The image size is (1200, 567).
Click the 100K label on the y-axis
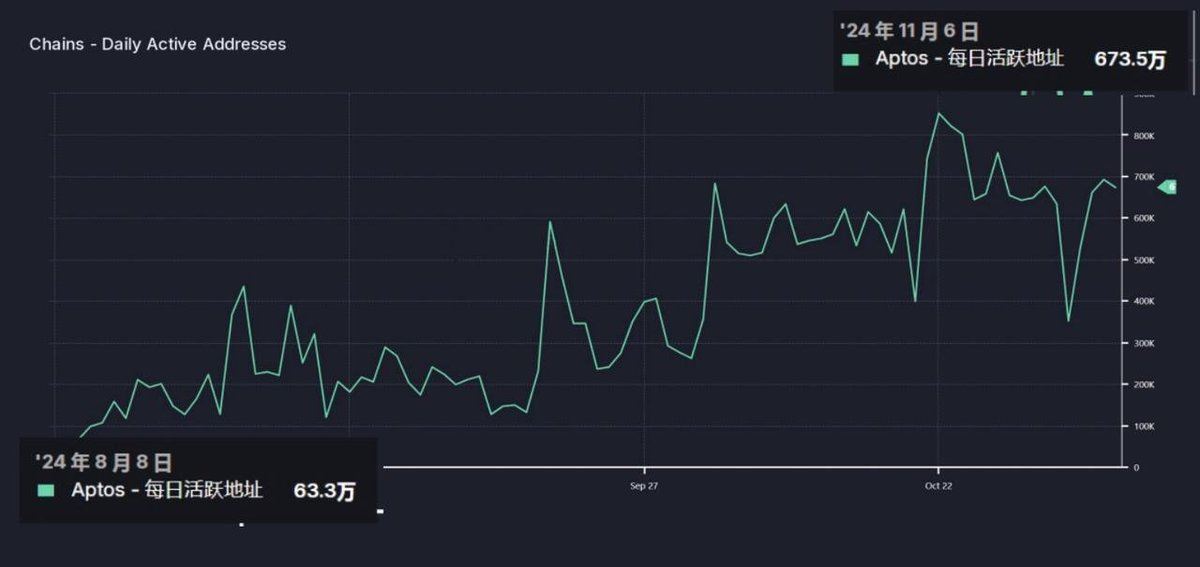(1144, 426)
